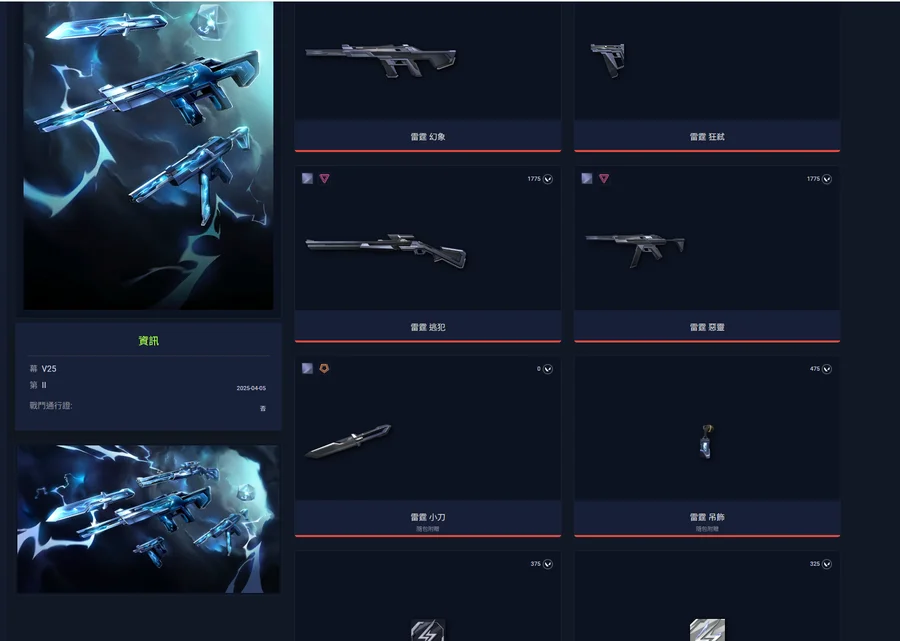The height and width of the screenshot is (641, 900).
Task: Click the VP icon beside price 375
Action: pos(548,564)
